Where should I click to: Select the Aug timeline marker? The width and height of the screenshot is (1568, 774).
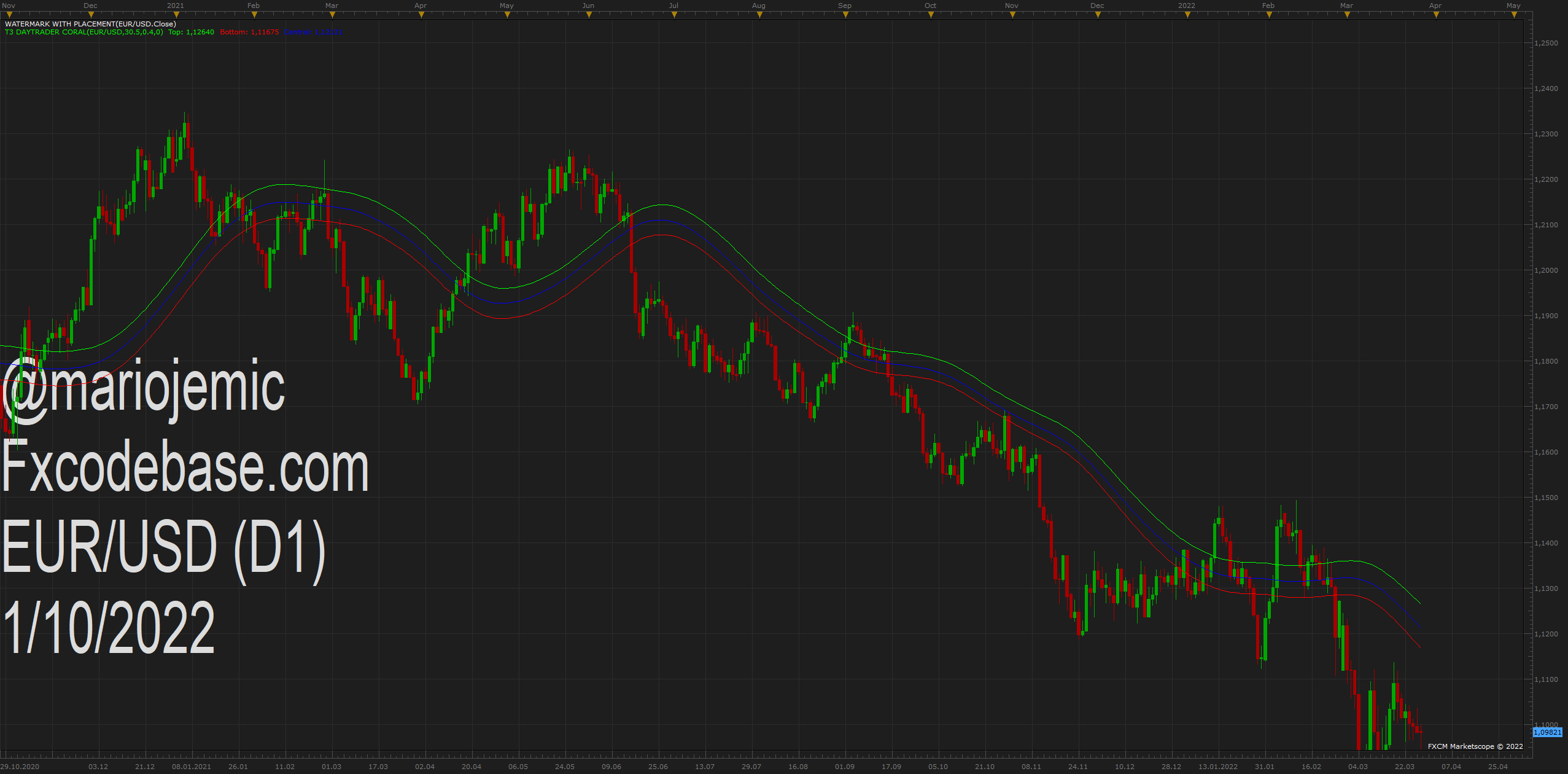click(759, 15)
